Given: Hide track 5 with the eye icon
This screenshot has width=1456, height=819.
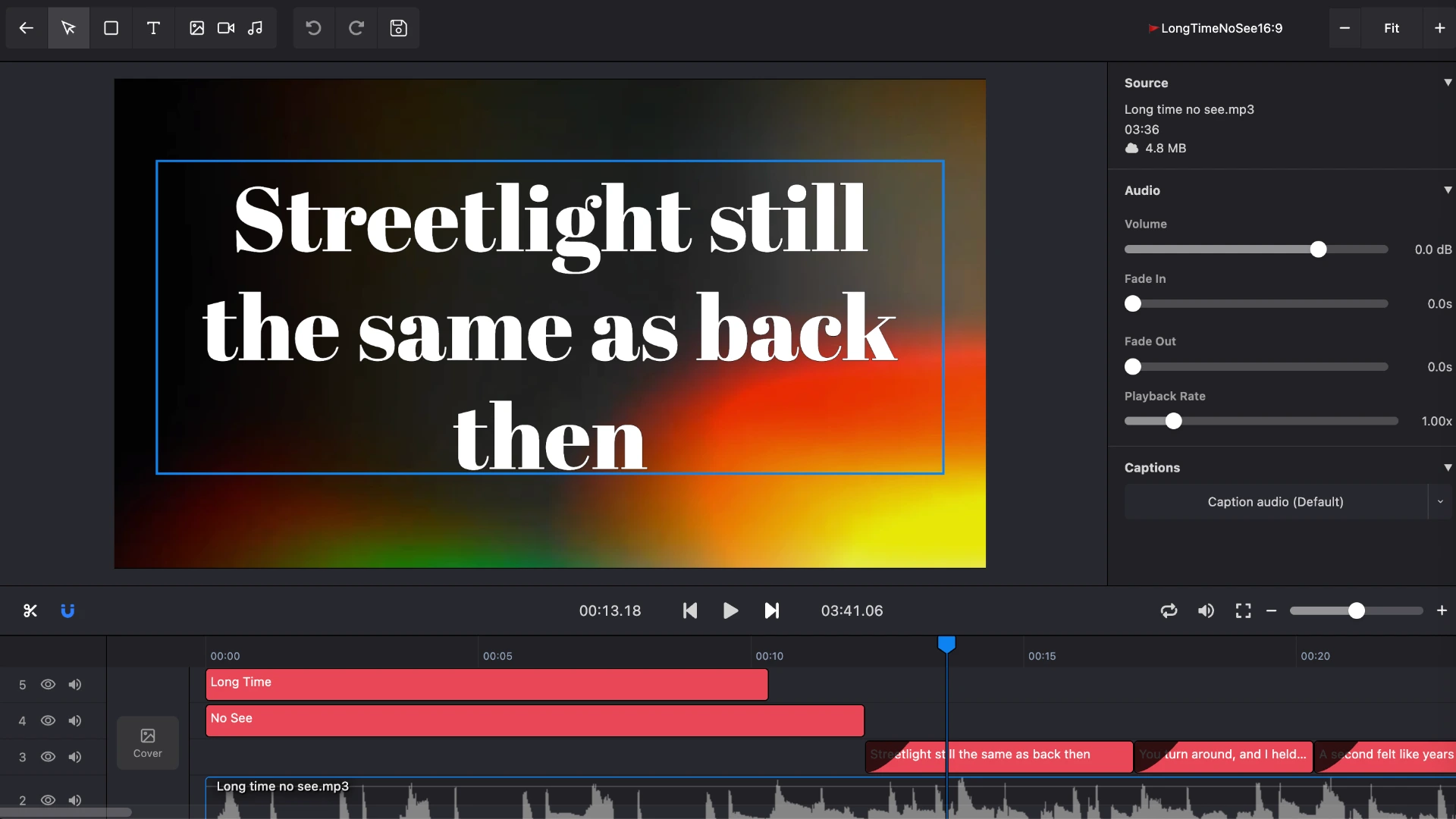Looking at the screenshot, I should click(48, 685).
